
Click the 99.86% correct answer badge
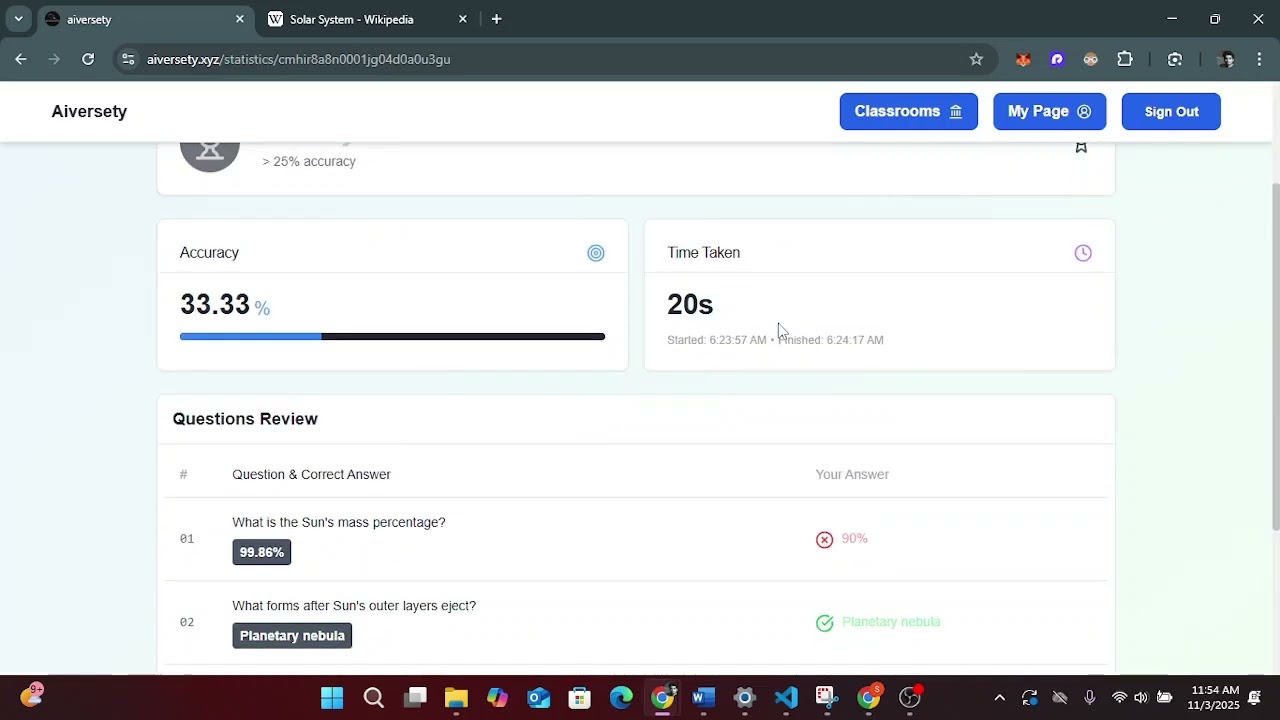[x=262, y=552]
